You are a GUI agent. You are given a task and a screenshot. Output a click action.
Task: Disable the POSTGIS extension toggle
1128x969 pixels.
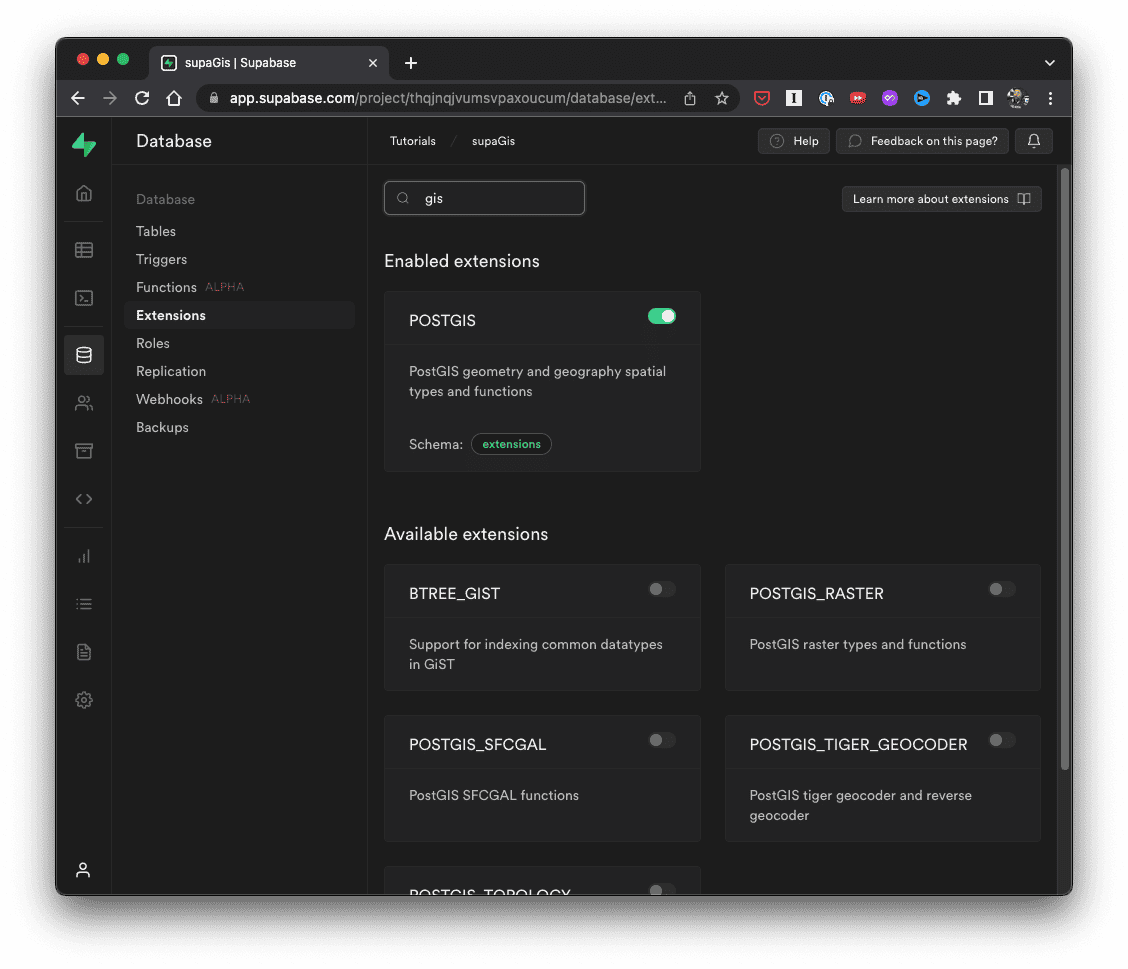662,316
